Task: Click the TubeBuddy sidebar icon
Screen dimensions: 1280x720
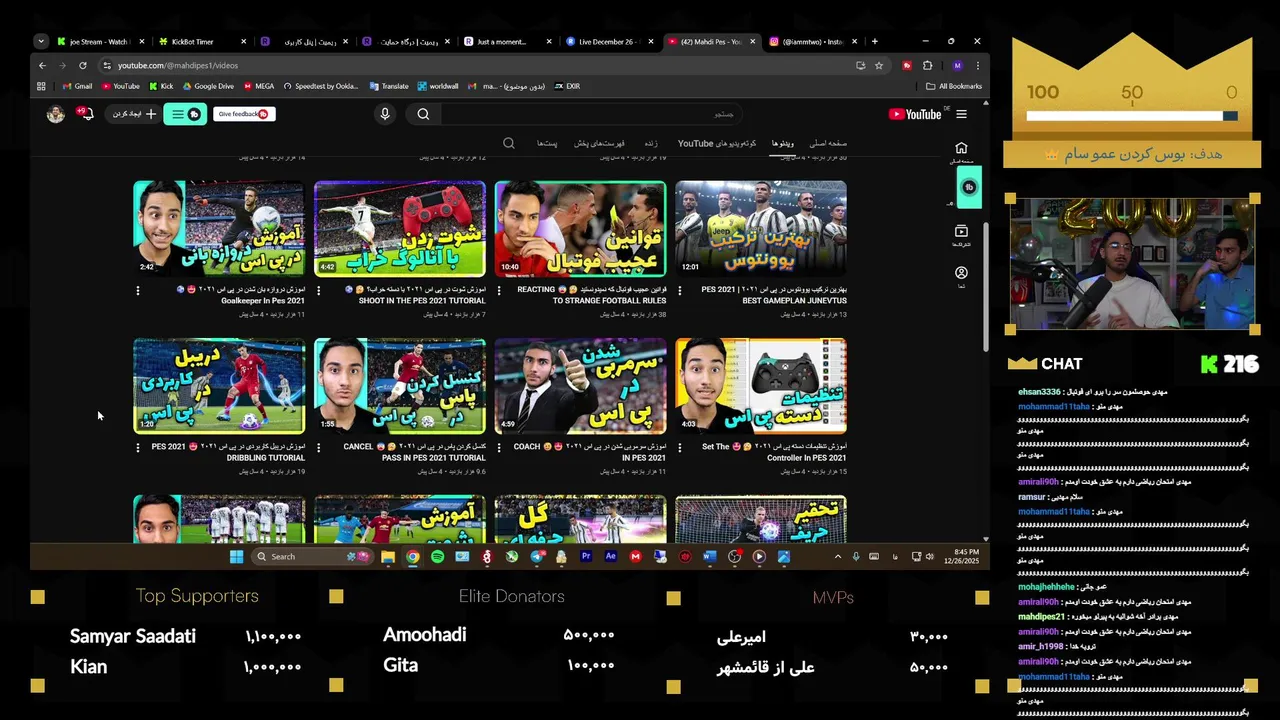Action: pos(969,187)
